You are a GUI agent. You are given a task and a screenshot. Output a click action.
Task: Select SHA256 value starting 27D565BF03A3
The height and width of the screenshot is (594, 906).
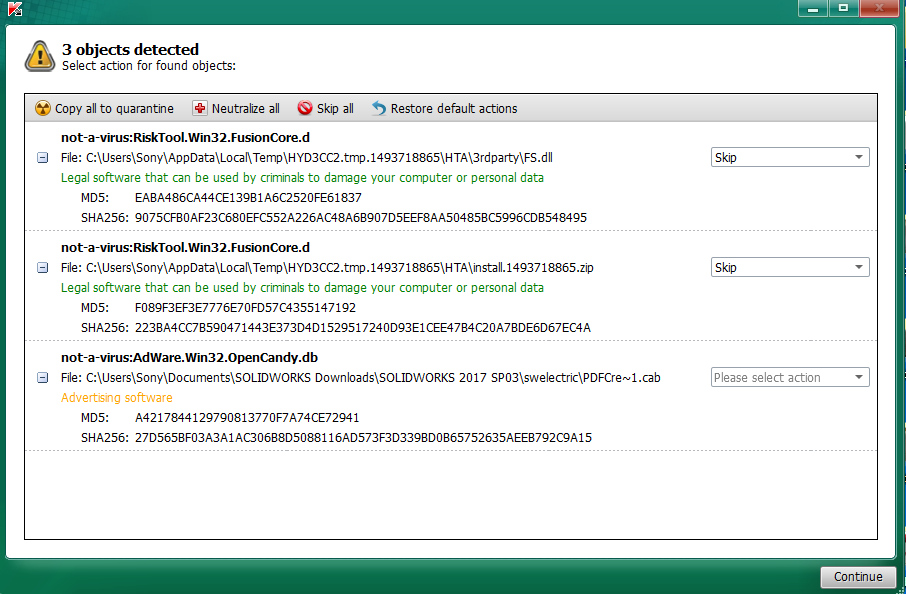pyautogui.click(x=363, y=438)
